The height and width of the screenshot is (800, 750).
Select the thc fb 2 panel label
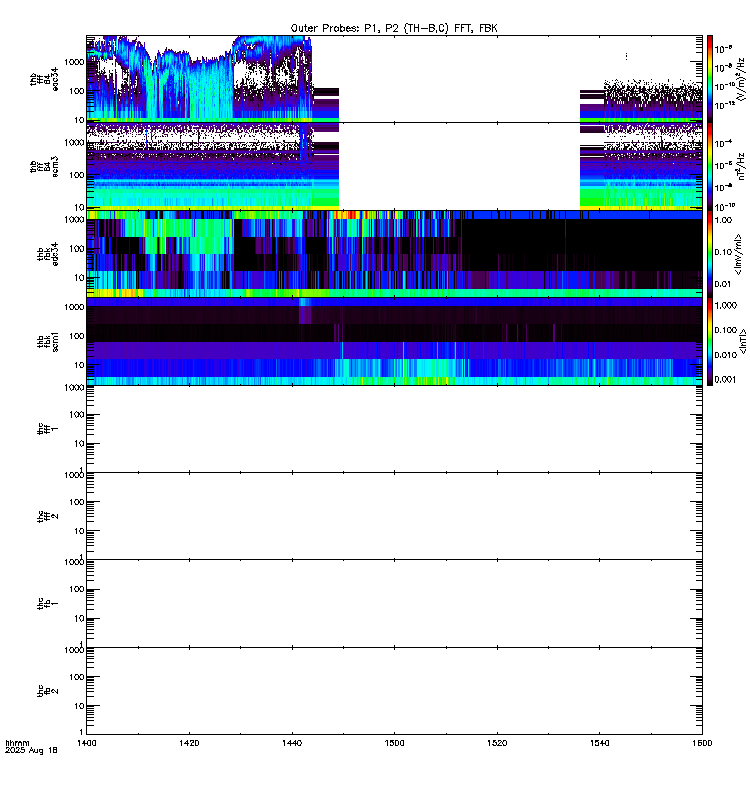[x=47, y=691]
